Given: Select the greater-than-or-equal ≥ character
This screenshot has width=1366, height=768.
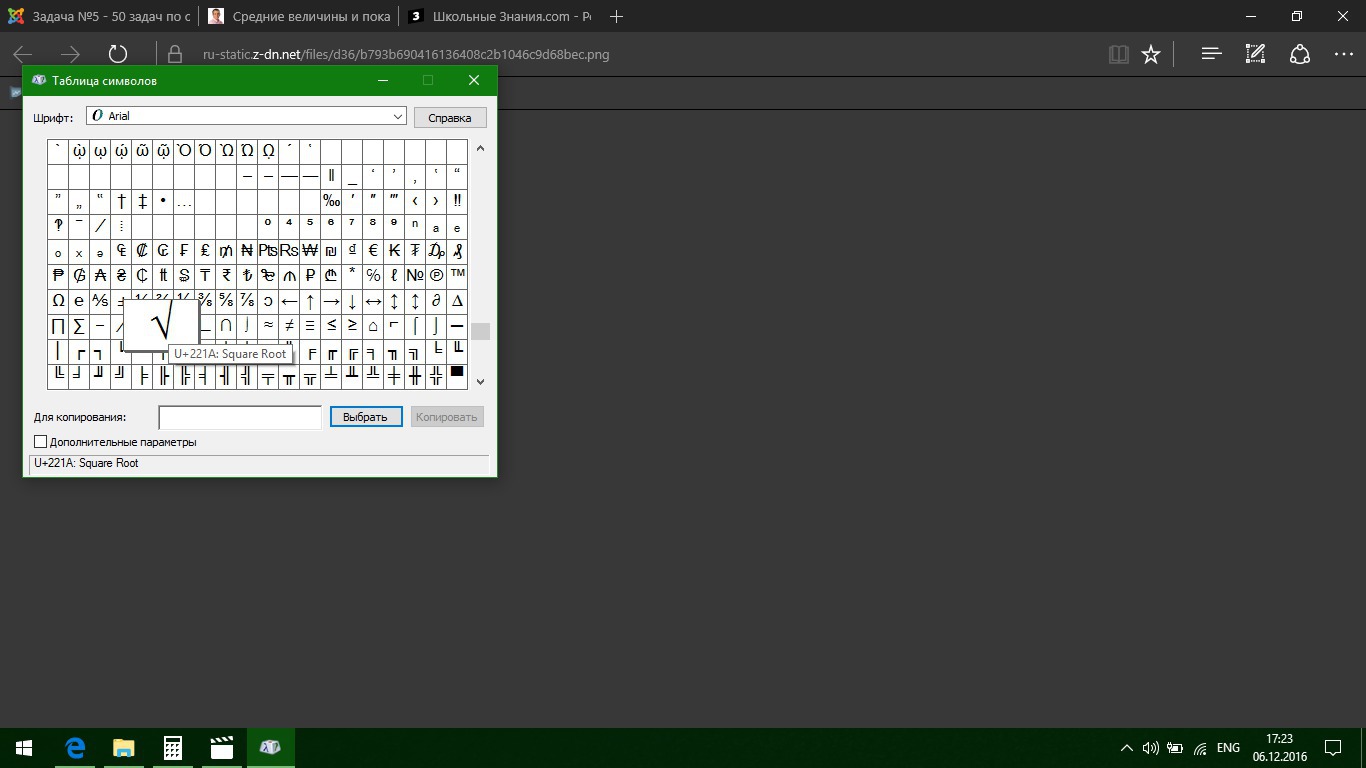Looking at the screenshot, I should 352,326.
